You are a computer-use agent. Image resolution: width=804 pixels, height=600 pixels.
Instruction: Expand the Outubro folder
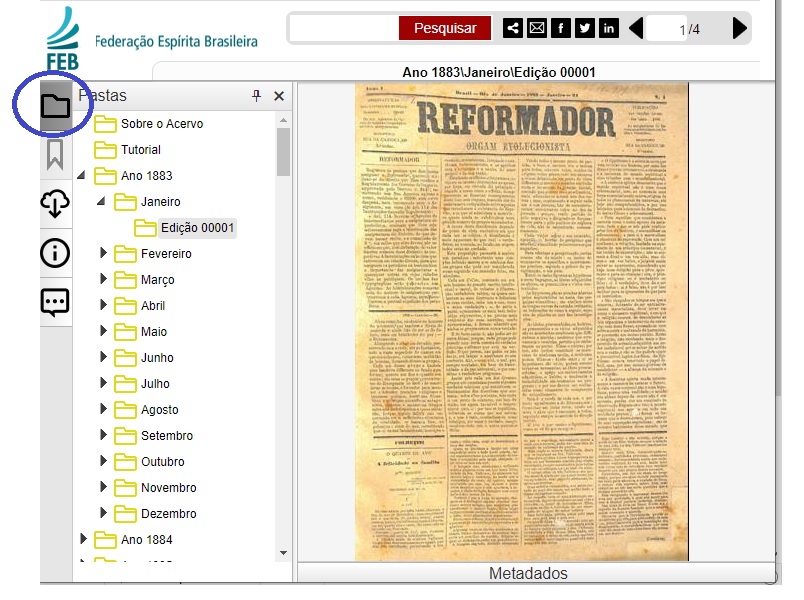coord(103,461)
